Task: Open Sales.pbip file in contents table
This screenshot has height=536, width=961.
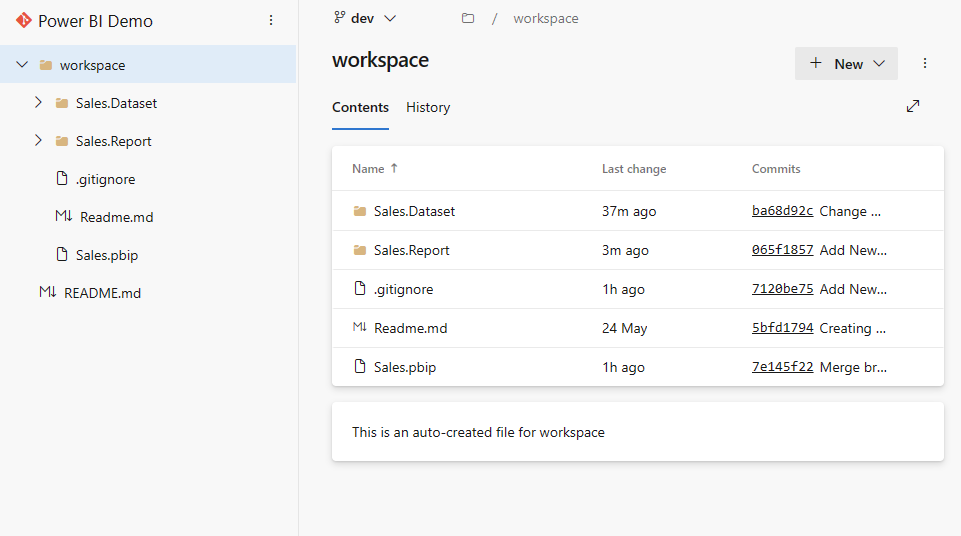Action: point(405,367)
